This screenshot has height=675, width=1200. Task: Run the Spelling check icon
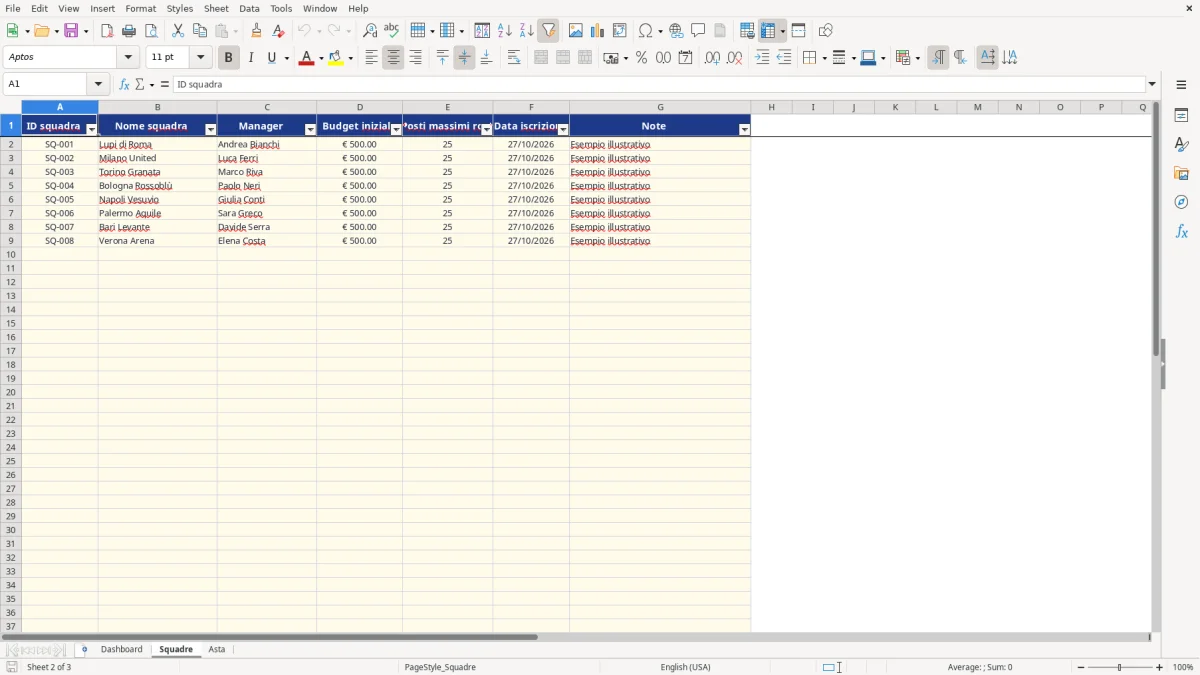392,31
